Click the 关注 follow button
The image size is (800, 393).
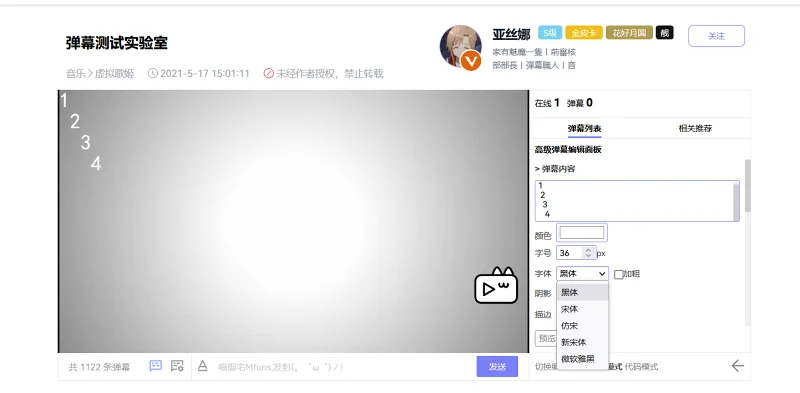coord(716,36)
